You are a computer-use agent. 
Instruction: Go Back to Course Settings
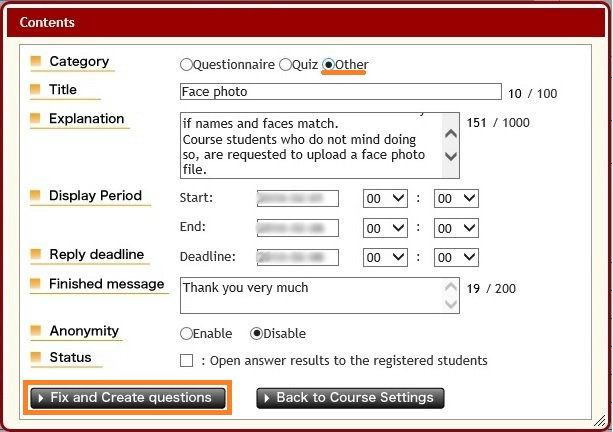point(350,398)
